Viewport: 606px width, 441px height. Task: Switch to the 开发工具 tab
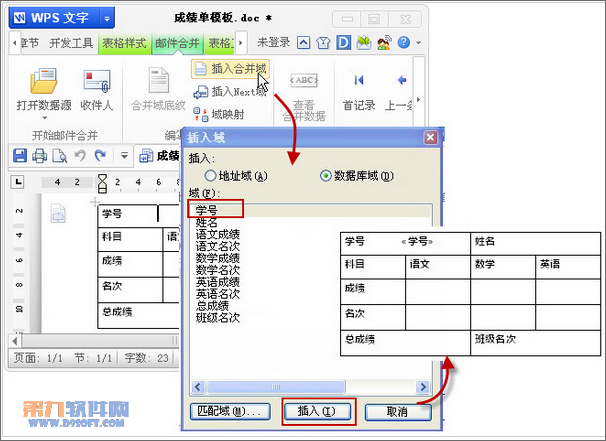pos(72,43)
